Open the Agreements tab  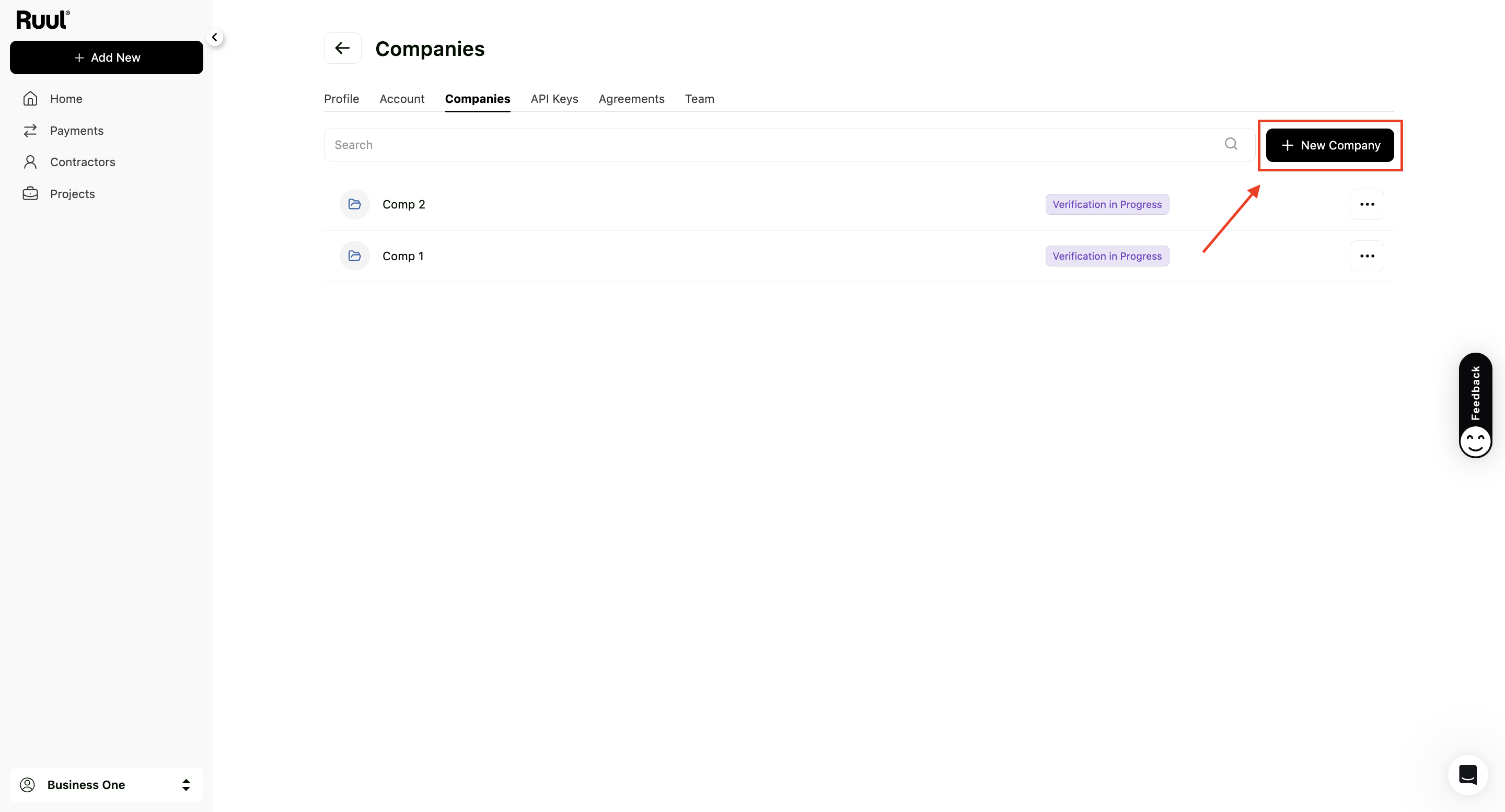pyautogui.click(x=632, y=99)
